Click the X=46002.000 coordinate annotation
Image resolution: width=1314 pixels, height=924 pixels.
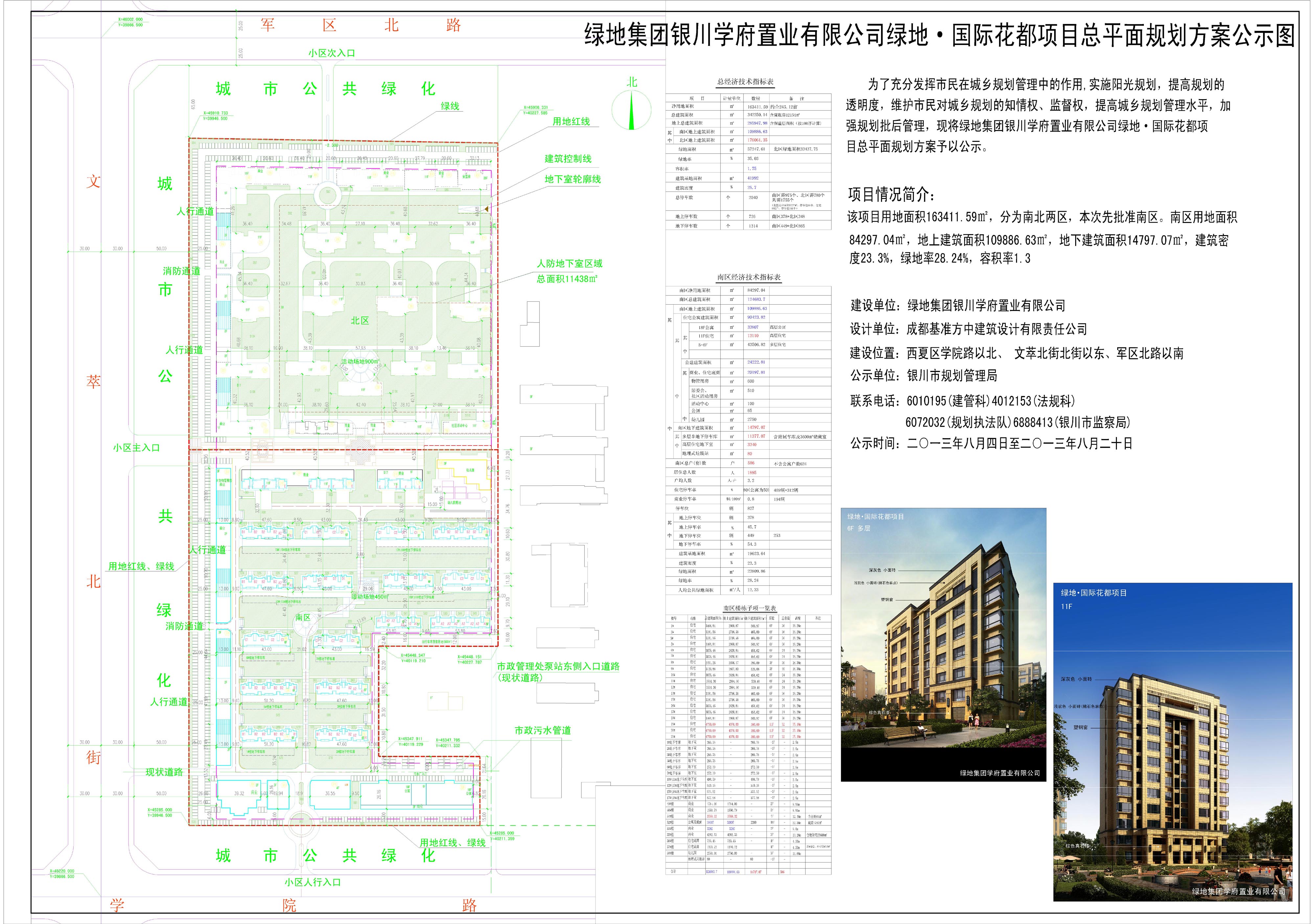pos(131,22)
